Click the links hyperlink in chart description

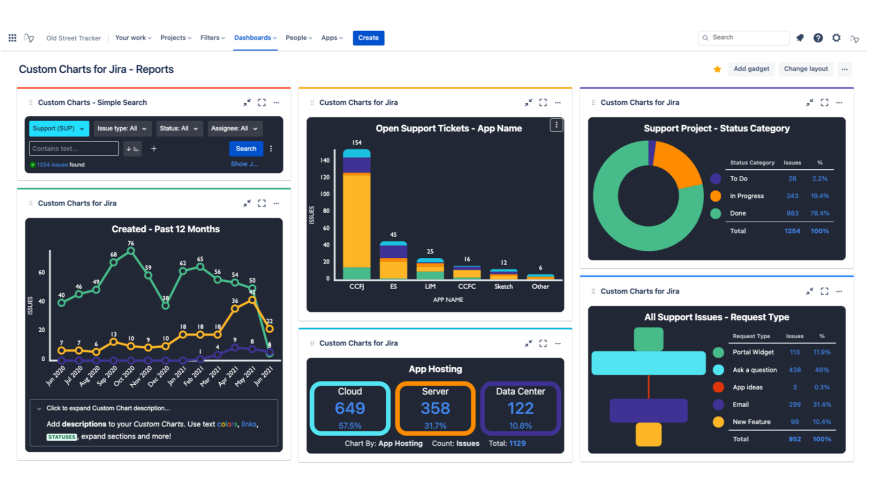click(249, 424)
